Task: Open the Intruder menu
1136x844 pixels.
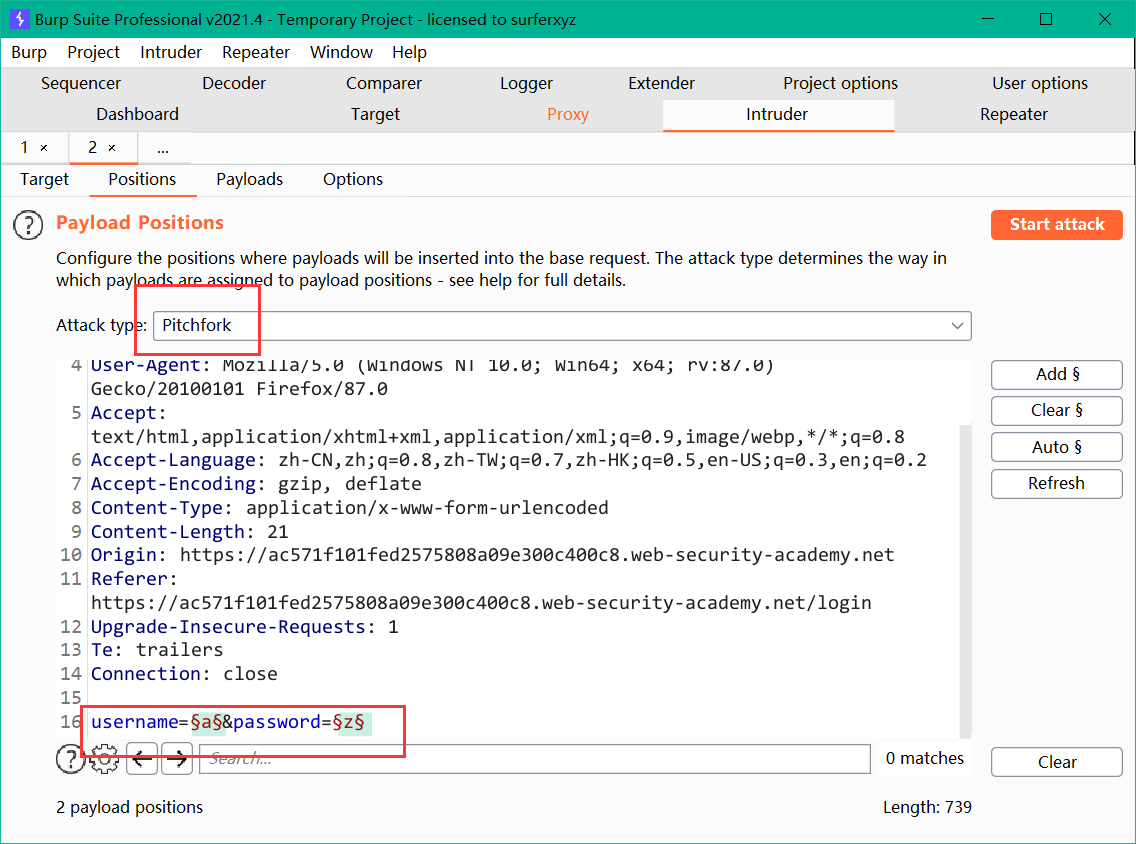Action: (x=171, y=52)
